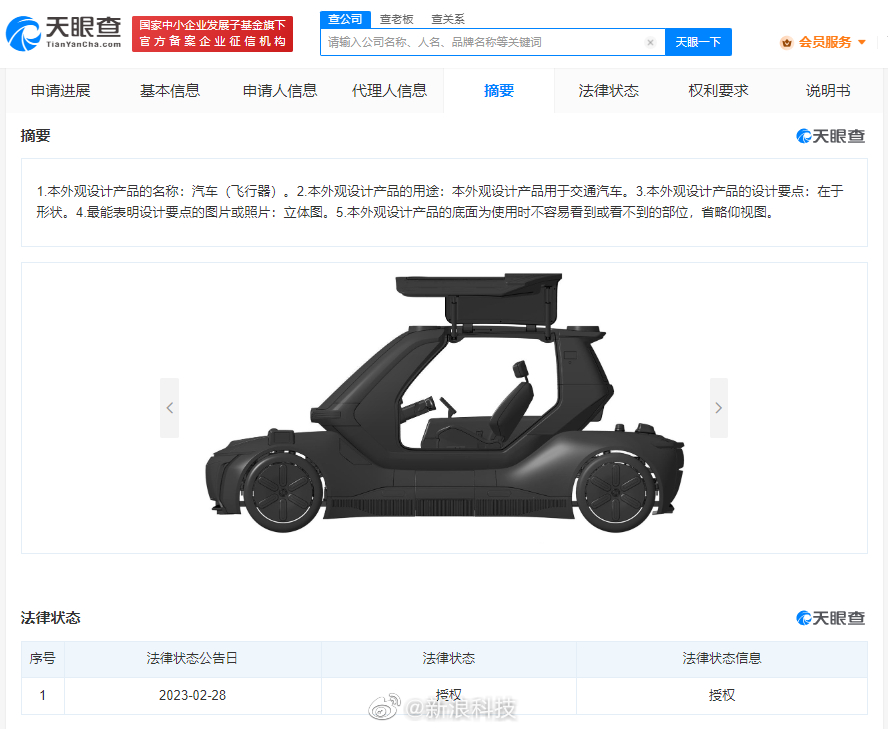Show the previous patent image

pos(169,408)
